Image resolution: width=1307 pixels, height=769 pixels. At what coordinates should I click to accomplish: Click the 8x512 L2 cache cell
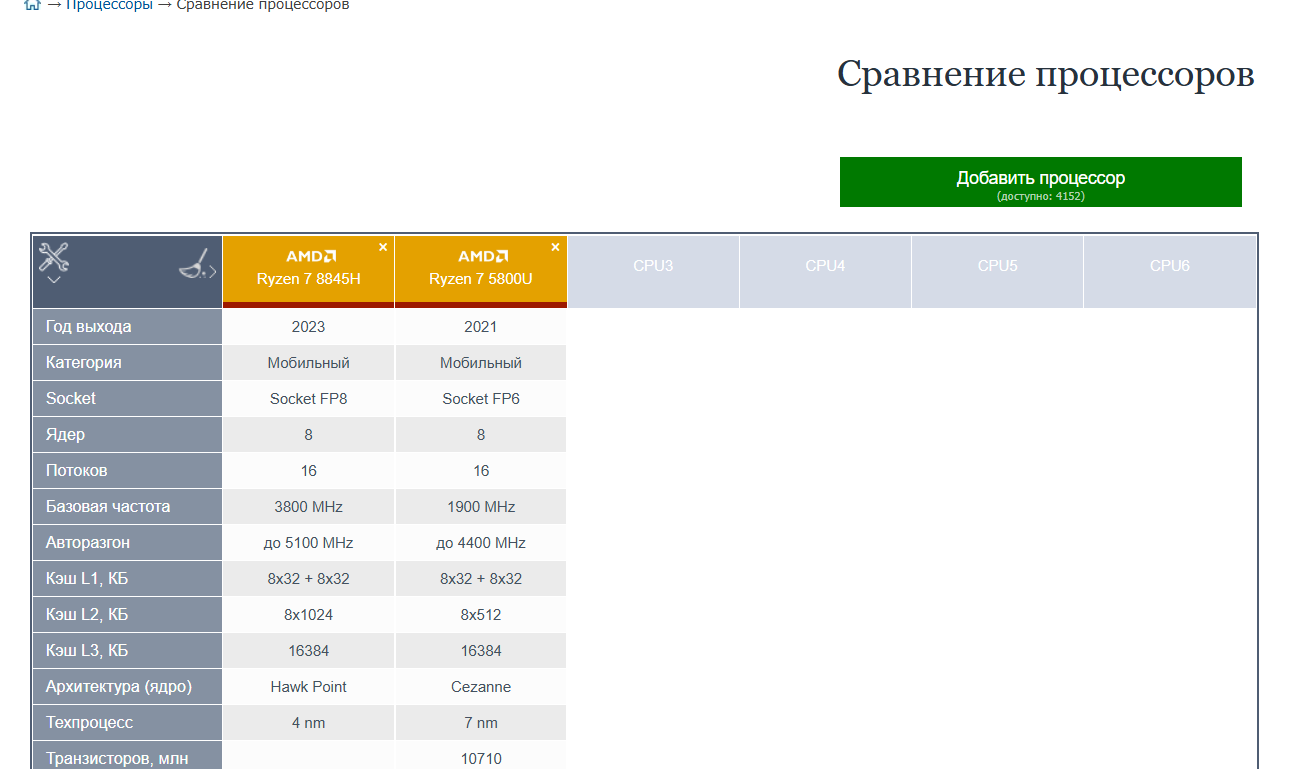[x=481, y=615]
